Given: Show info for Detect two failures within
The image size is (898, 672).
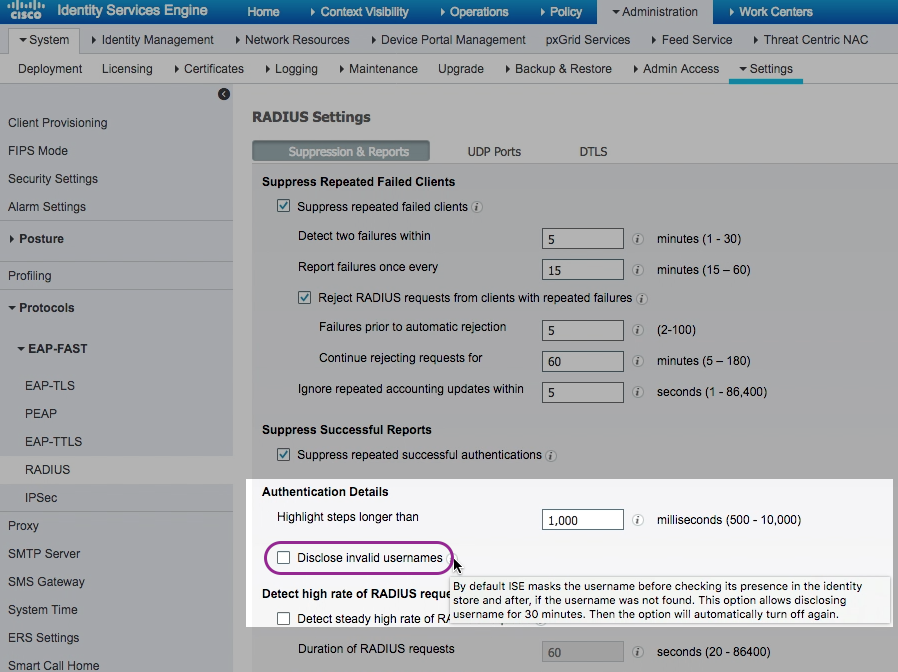Looking at the screenshot, I should tap(637, 239).
